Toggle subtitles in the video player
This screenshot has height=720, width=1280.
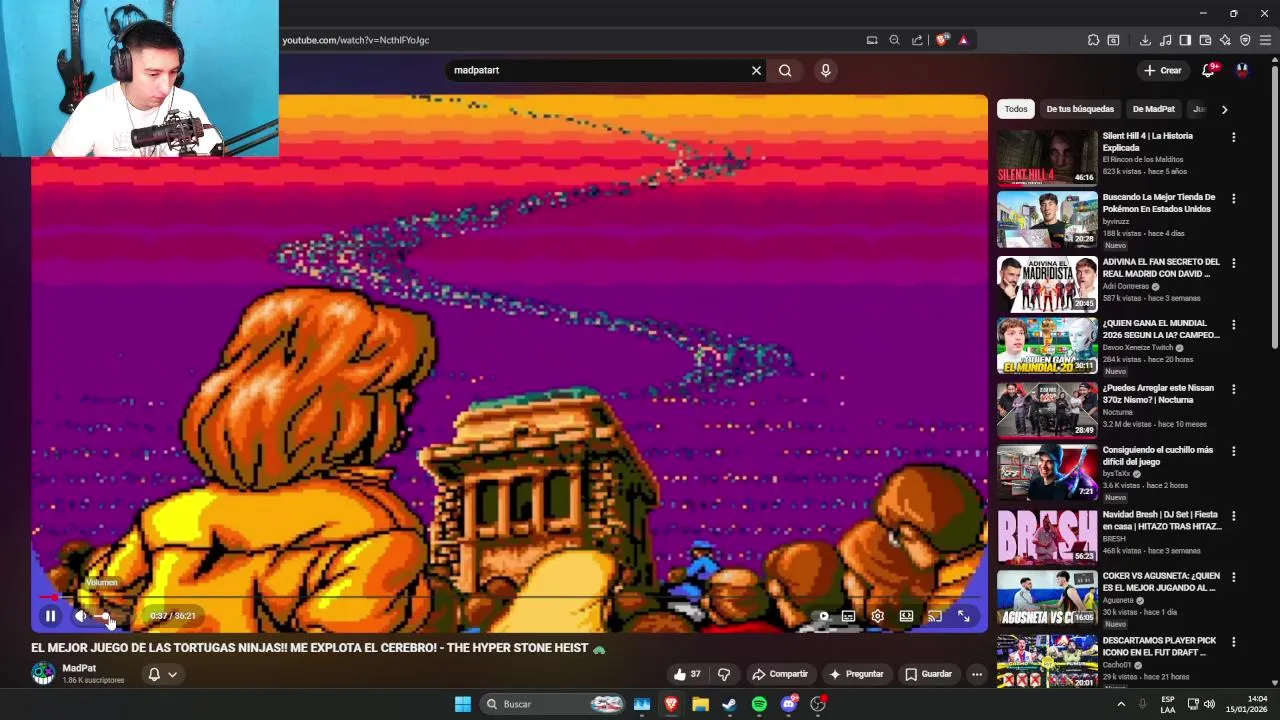[848, 616]
